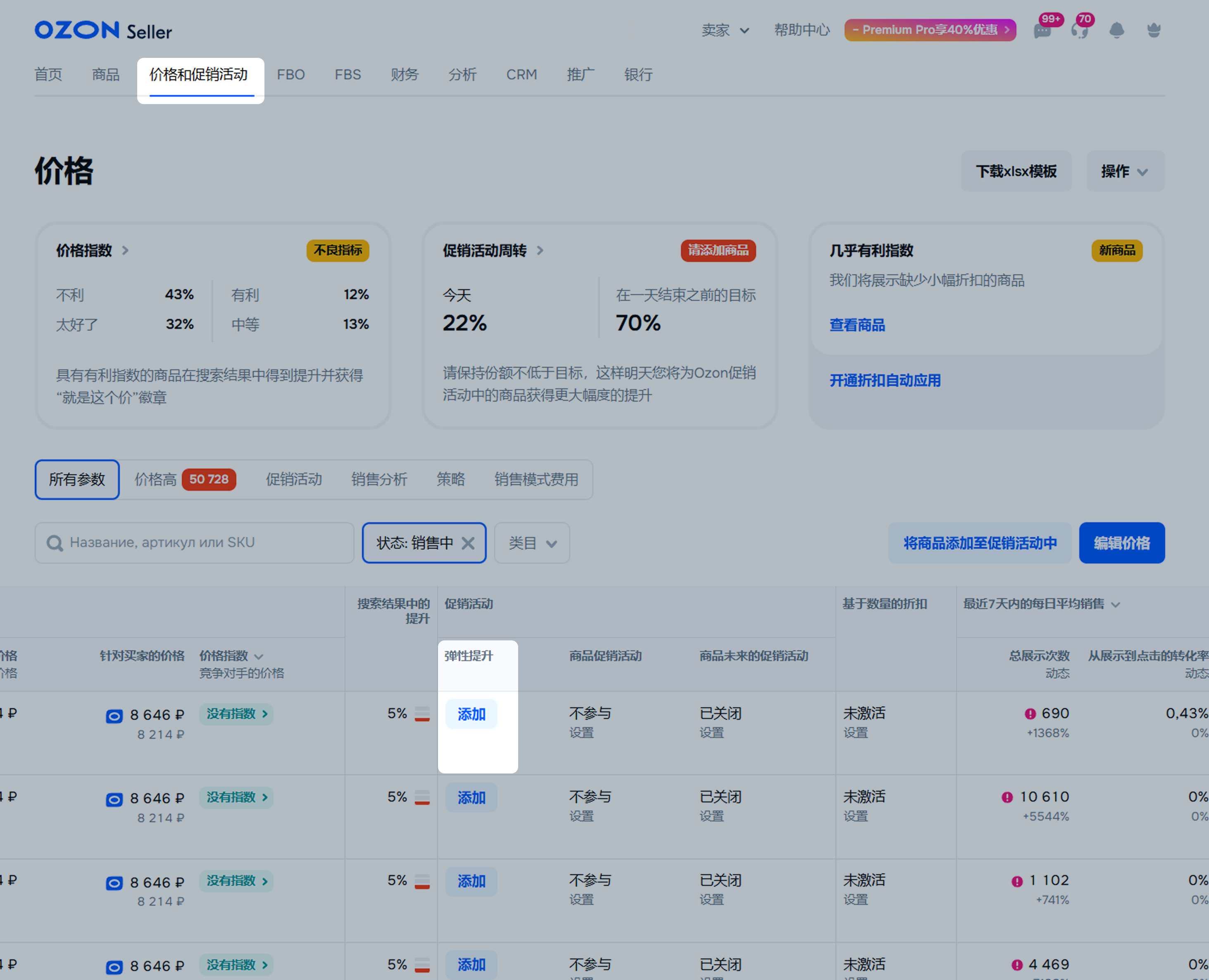Image resolution: width=1209 pixels, height=980 pixels.
Task: Click the boost level bar icon beside the first 5%
Action: click(422, 714)
